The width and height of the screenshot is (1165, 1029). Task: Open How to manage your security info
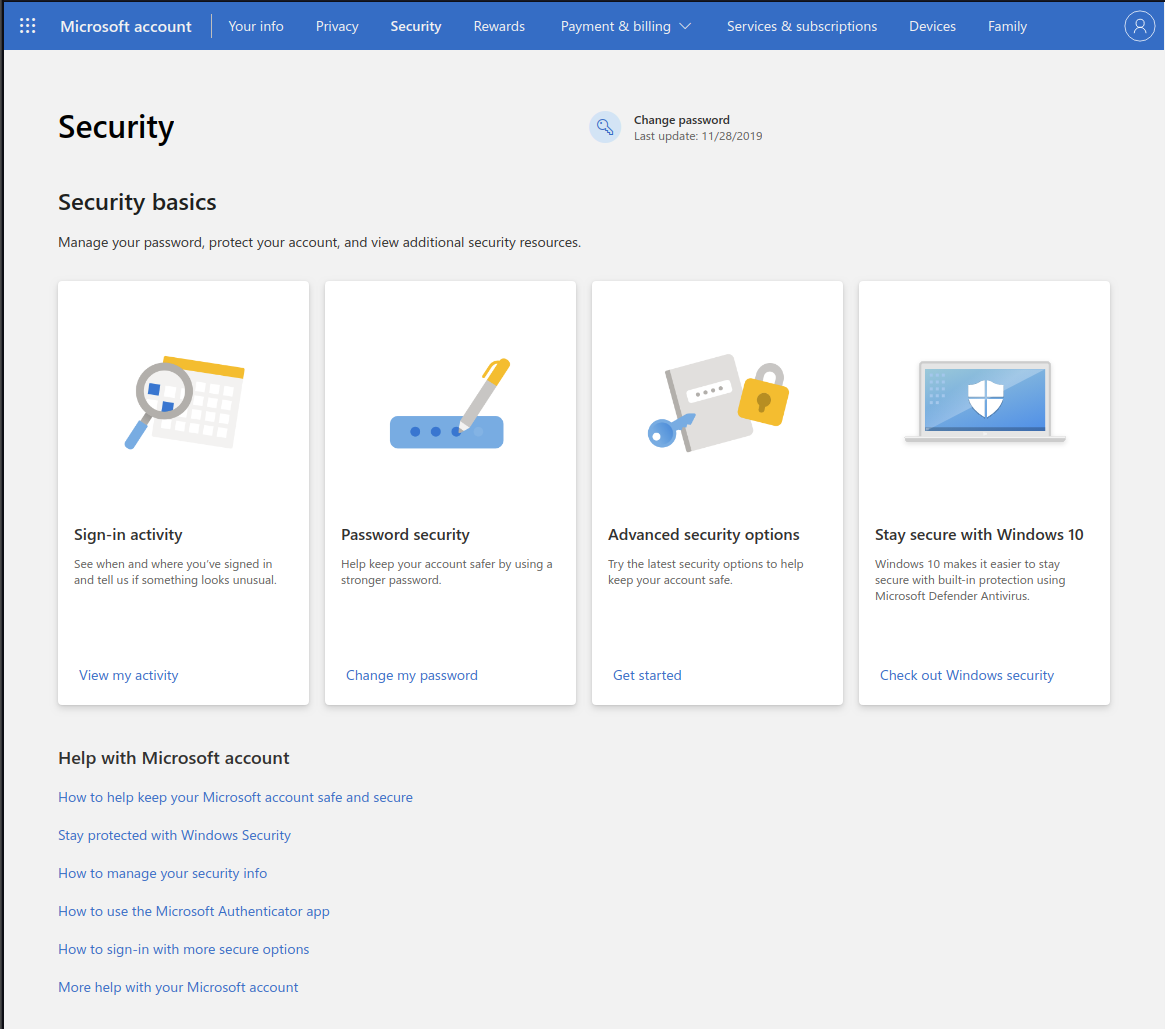pos(163,873)
